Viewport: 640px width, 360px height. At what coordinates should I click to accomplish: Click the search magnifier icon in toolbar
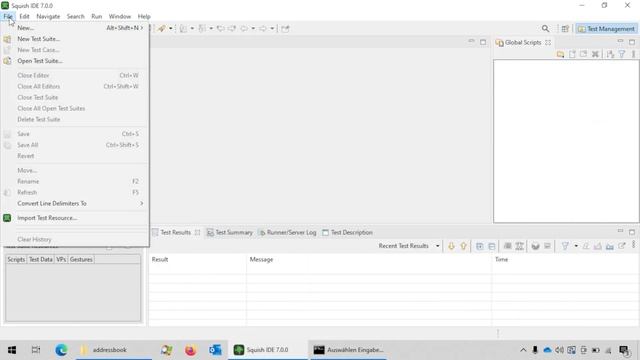(x=545, y=29)
